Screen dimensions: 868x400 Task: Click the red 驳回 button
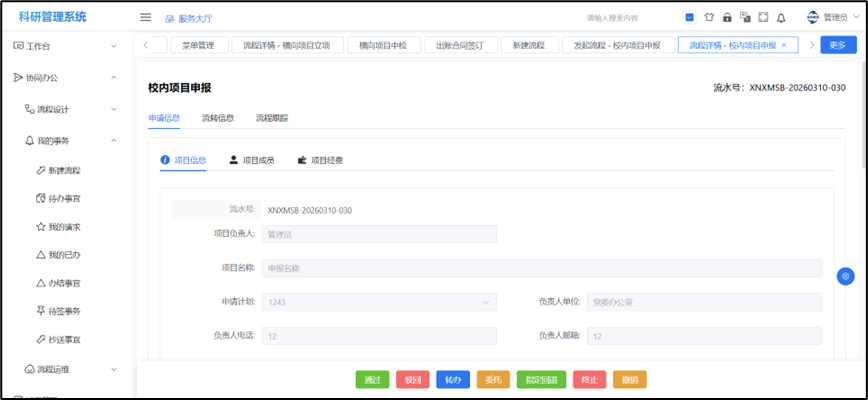tap(412, 380)
